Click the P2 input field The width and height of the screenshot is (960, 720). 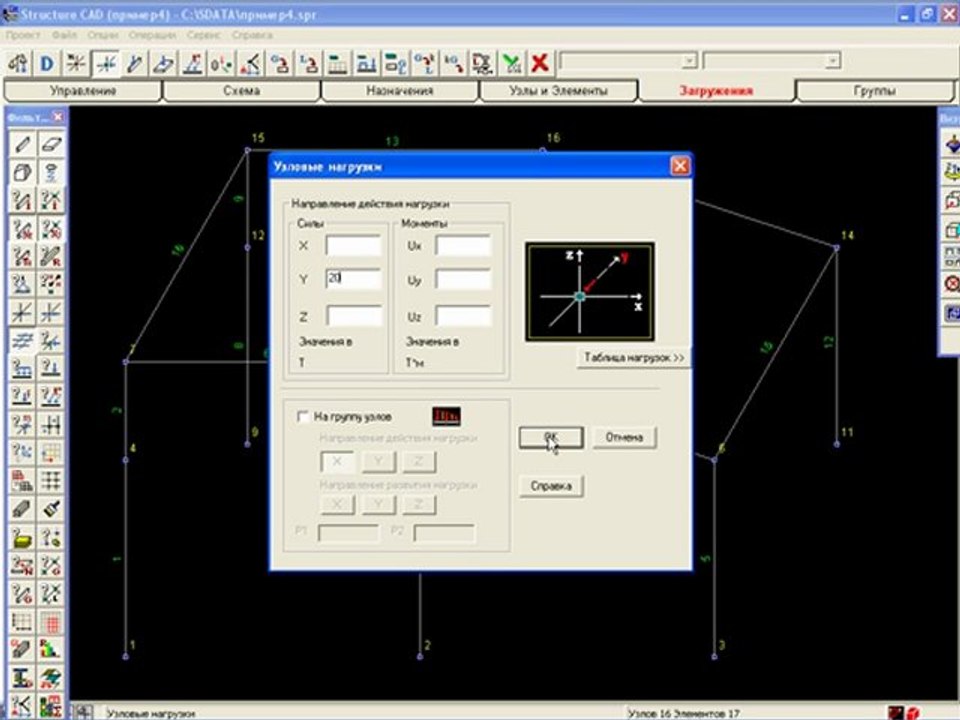click(444, 533)
